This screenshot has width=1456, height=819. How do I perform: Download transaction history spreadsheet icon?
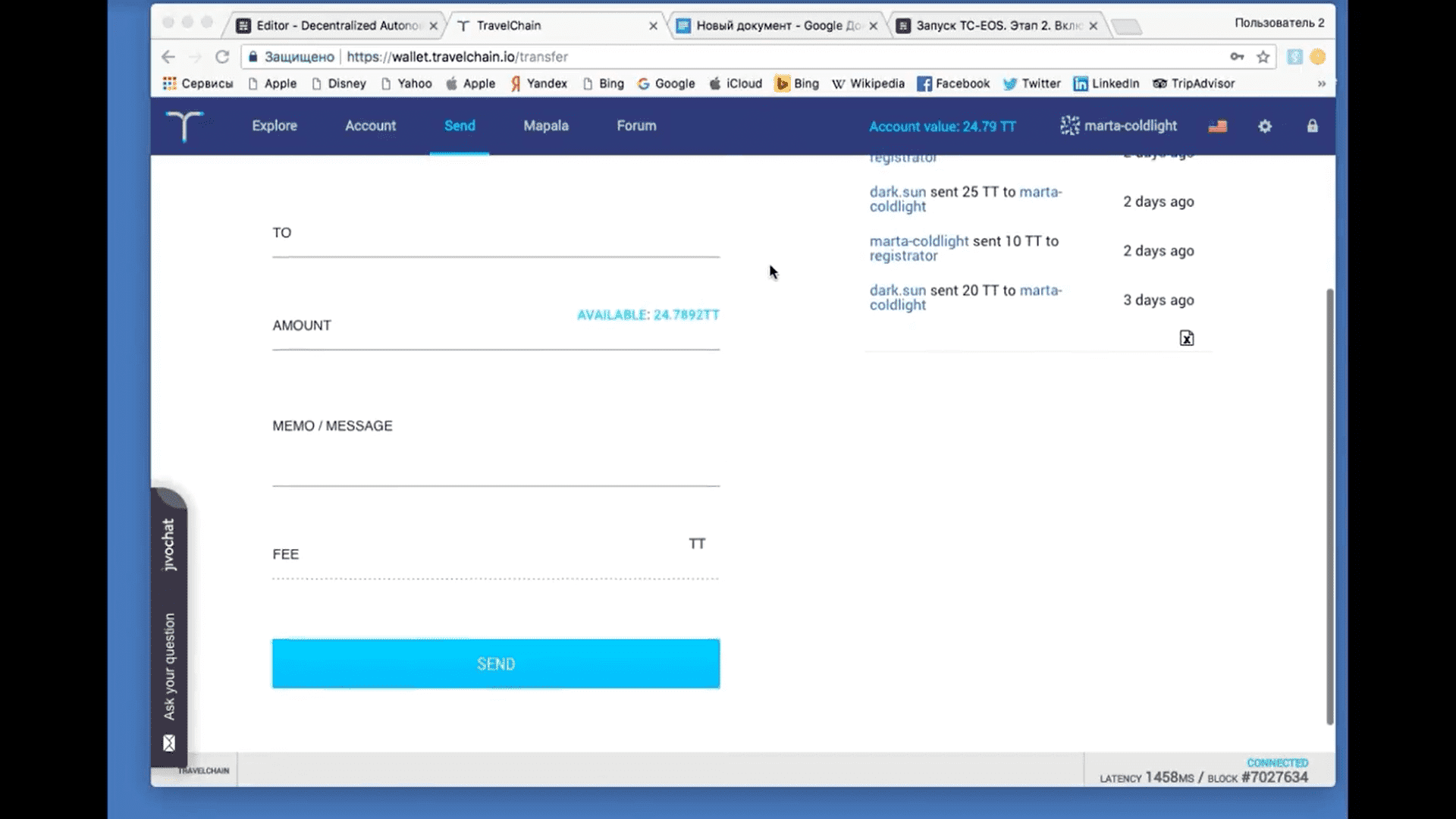[x=1187, y=338]
